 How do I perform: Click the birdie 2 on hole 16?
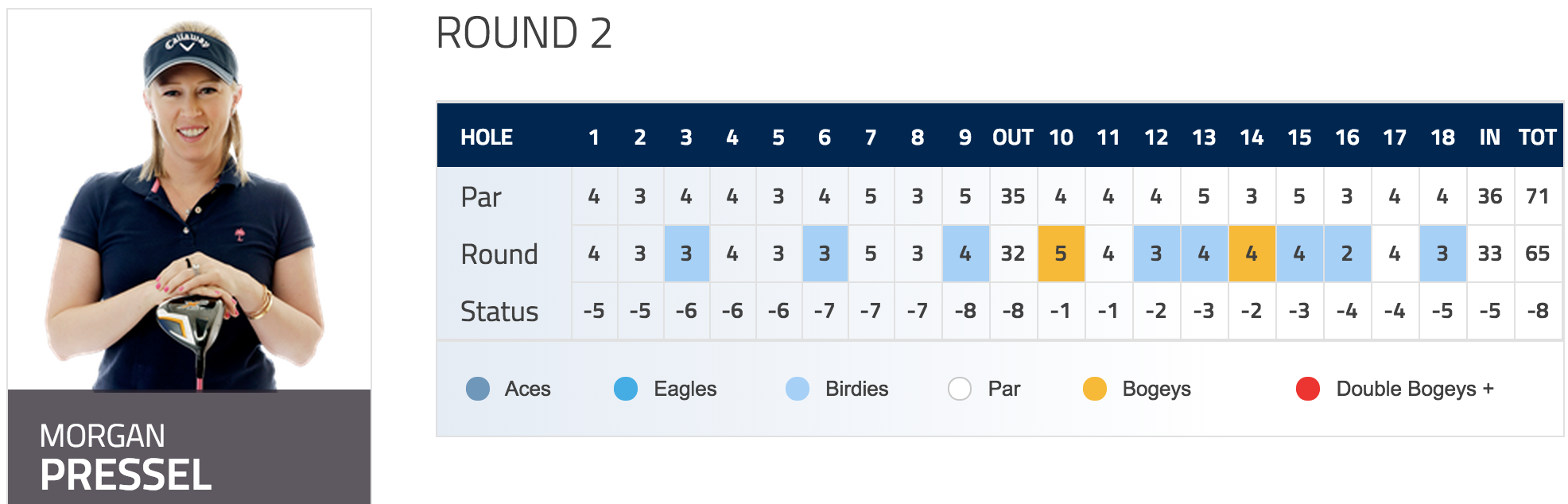point(1347,254)
